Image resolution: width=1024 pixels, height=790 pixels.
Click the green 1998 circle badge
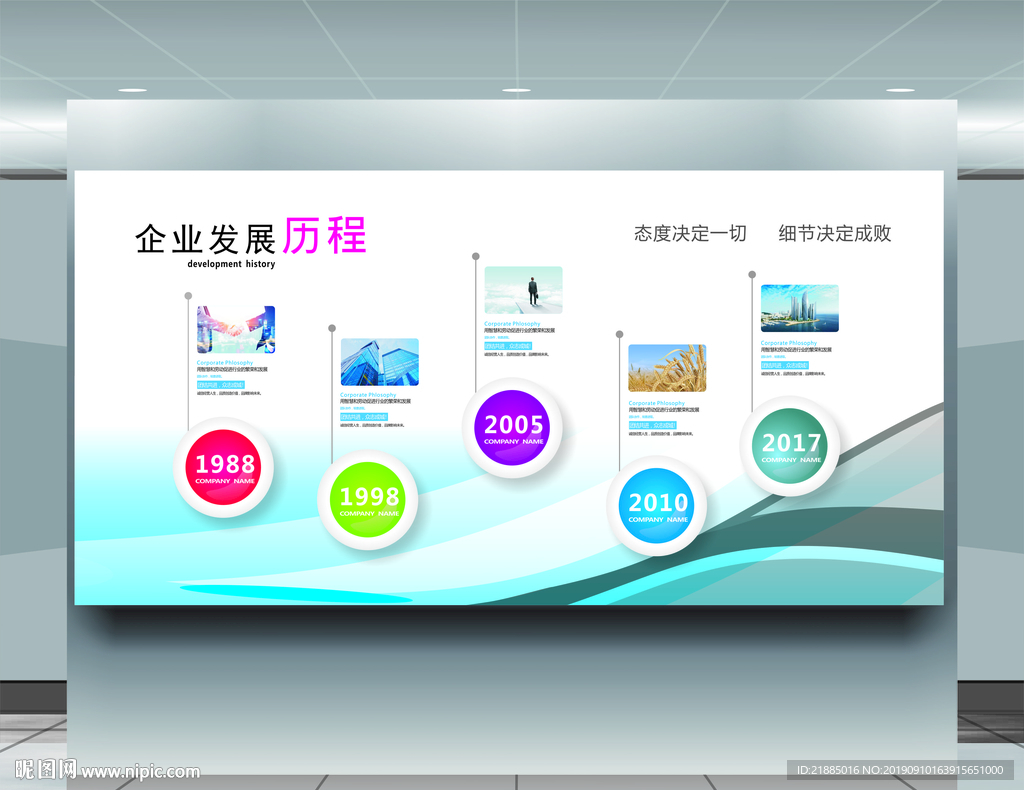coord(368,500)
